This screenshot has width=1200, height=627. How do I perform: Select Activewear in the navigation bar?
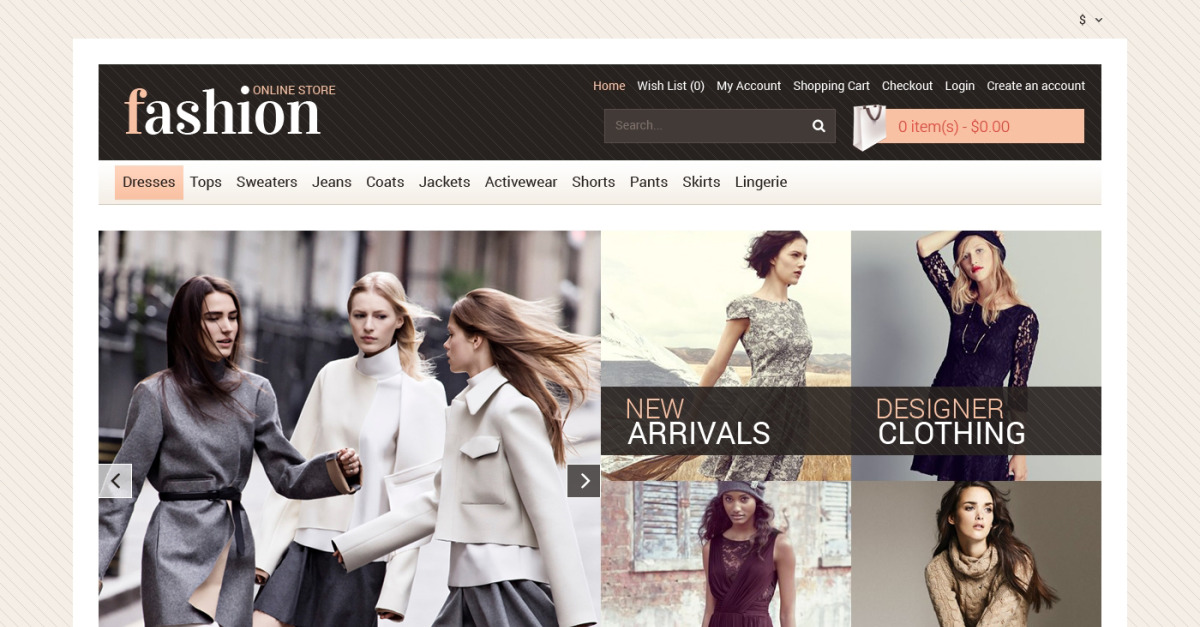pyautogui.click(x=521, y=182)
